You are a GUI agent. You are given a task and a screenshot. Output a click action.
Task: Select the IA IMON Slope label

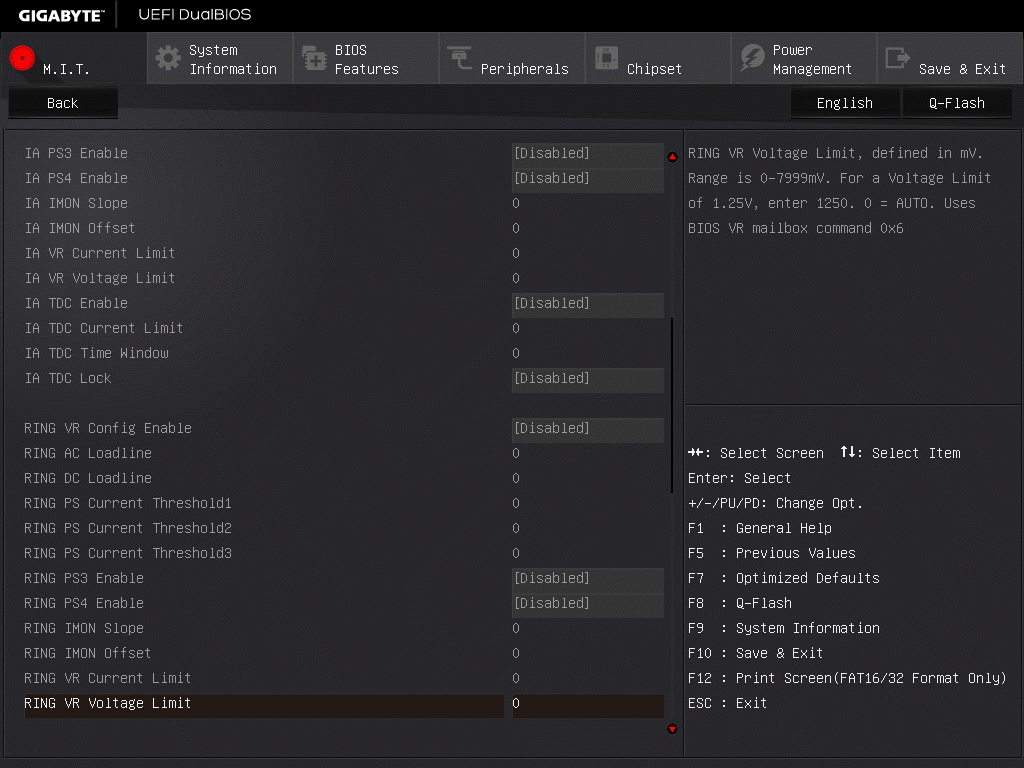pyautogui.click(x=76, y=204)
